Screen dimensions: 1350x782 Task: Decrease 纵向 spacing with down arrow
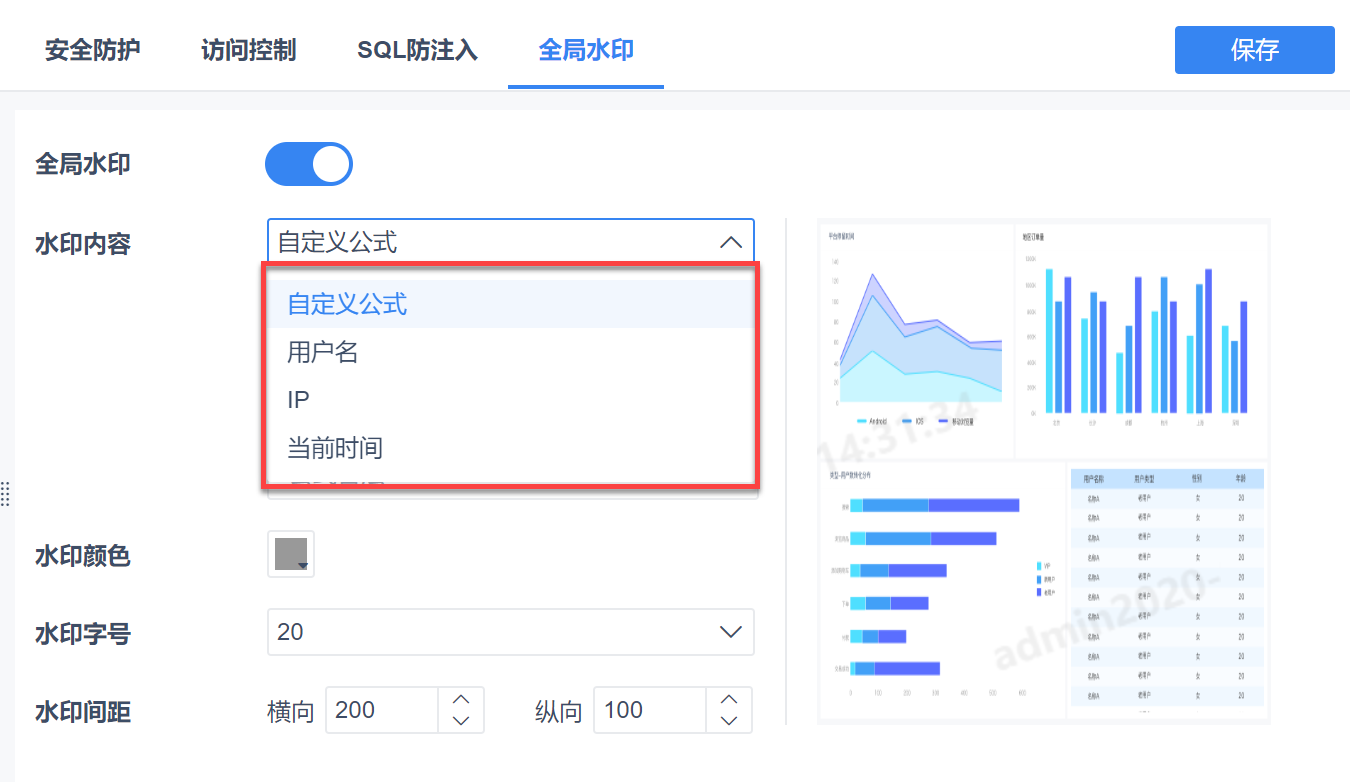[x=729, y=721]
